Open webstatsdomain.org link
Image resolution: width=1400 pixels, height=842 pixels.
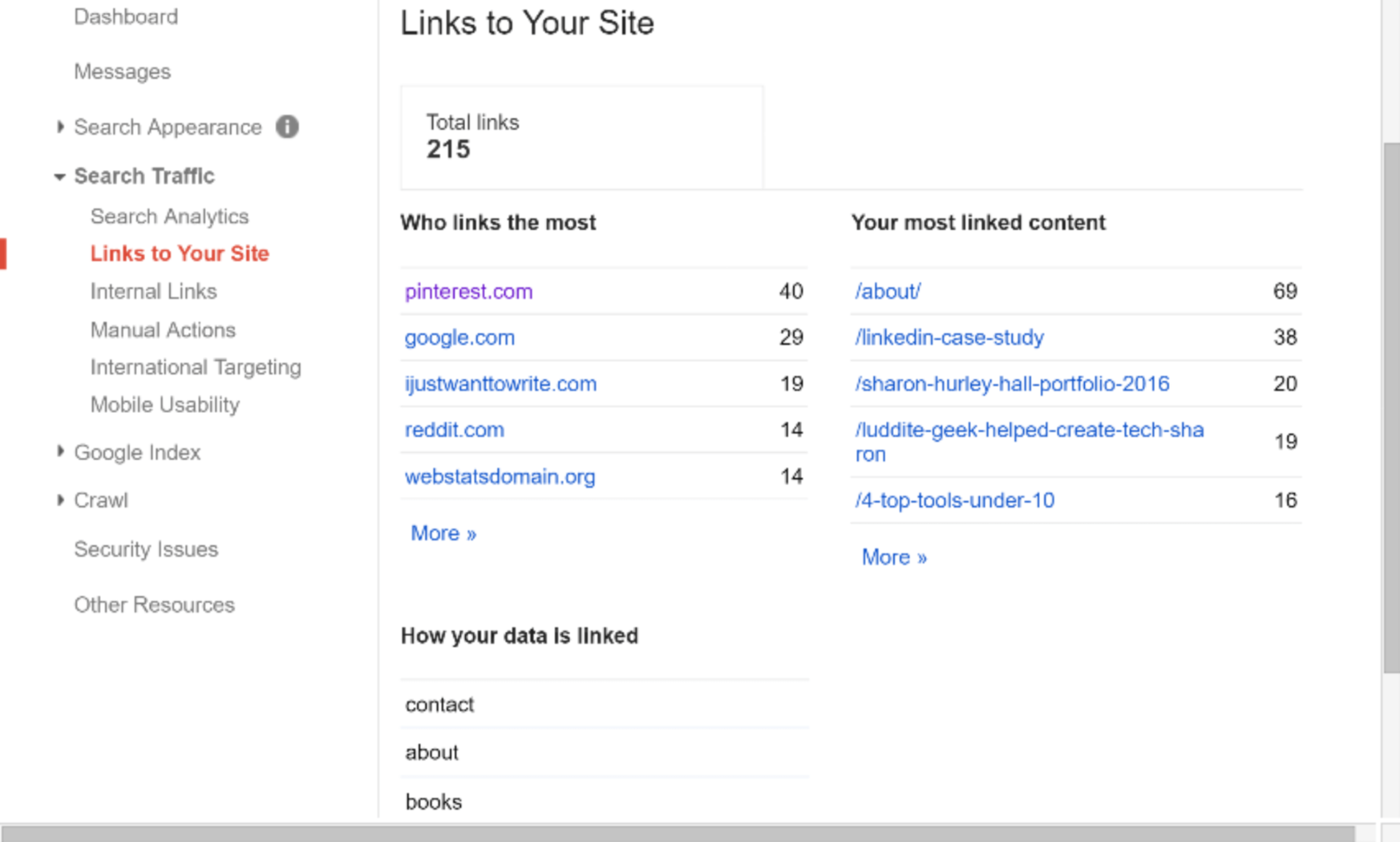click(500, 477)
